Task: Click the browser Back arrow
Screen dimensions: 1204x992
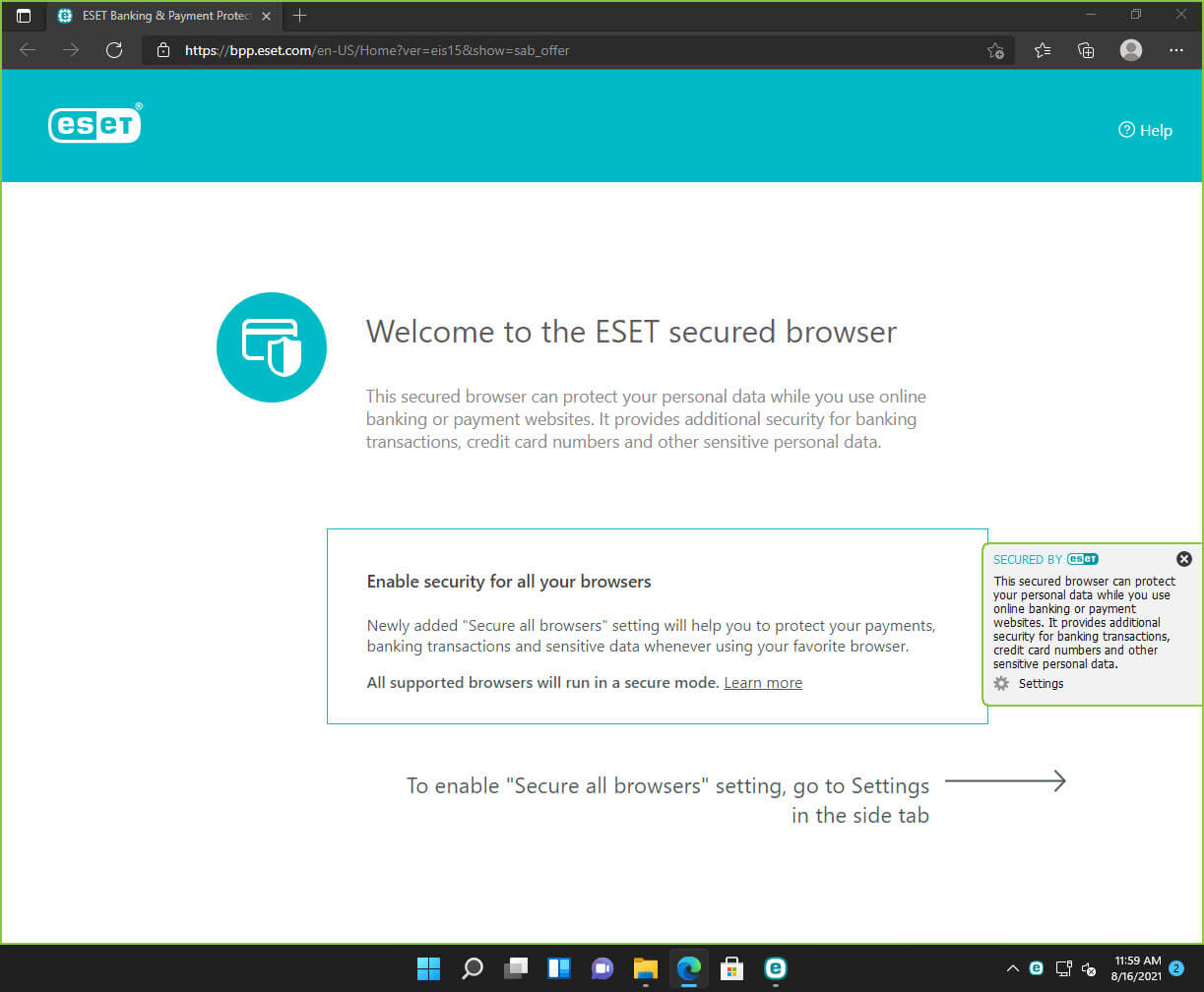Action: (x=28, y=50)
